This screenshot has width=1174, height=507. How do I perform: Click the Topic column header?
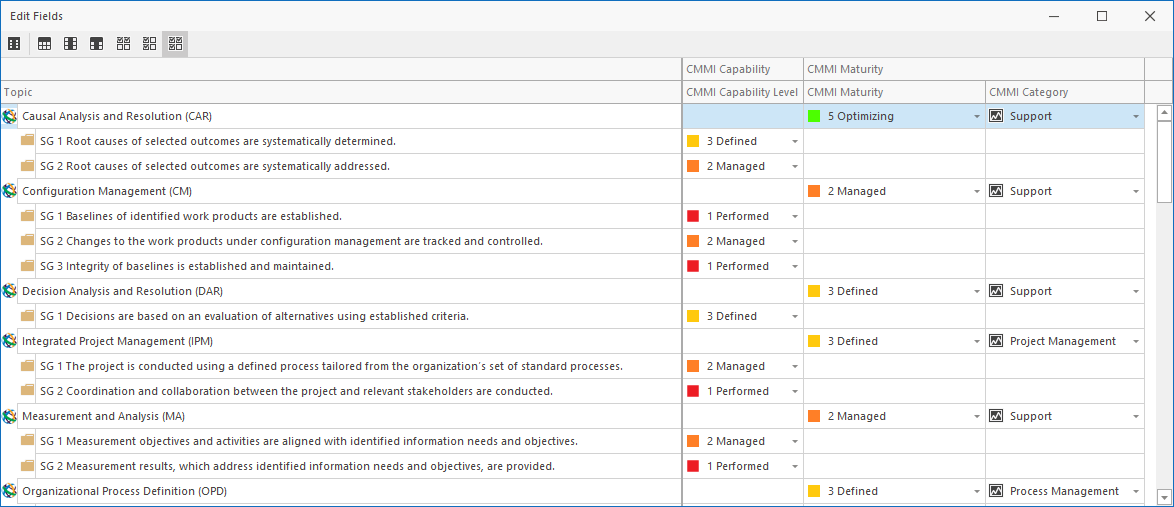click(341, 92)
